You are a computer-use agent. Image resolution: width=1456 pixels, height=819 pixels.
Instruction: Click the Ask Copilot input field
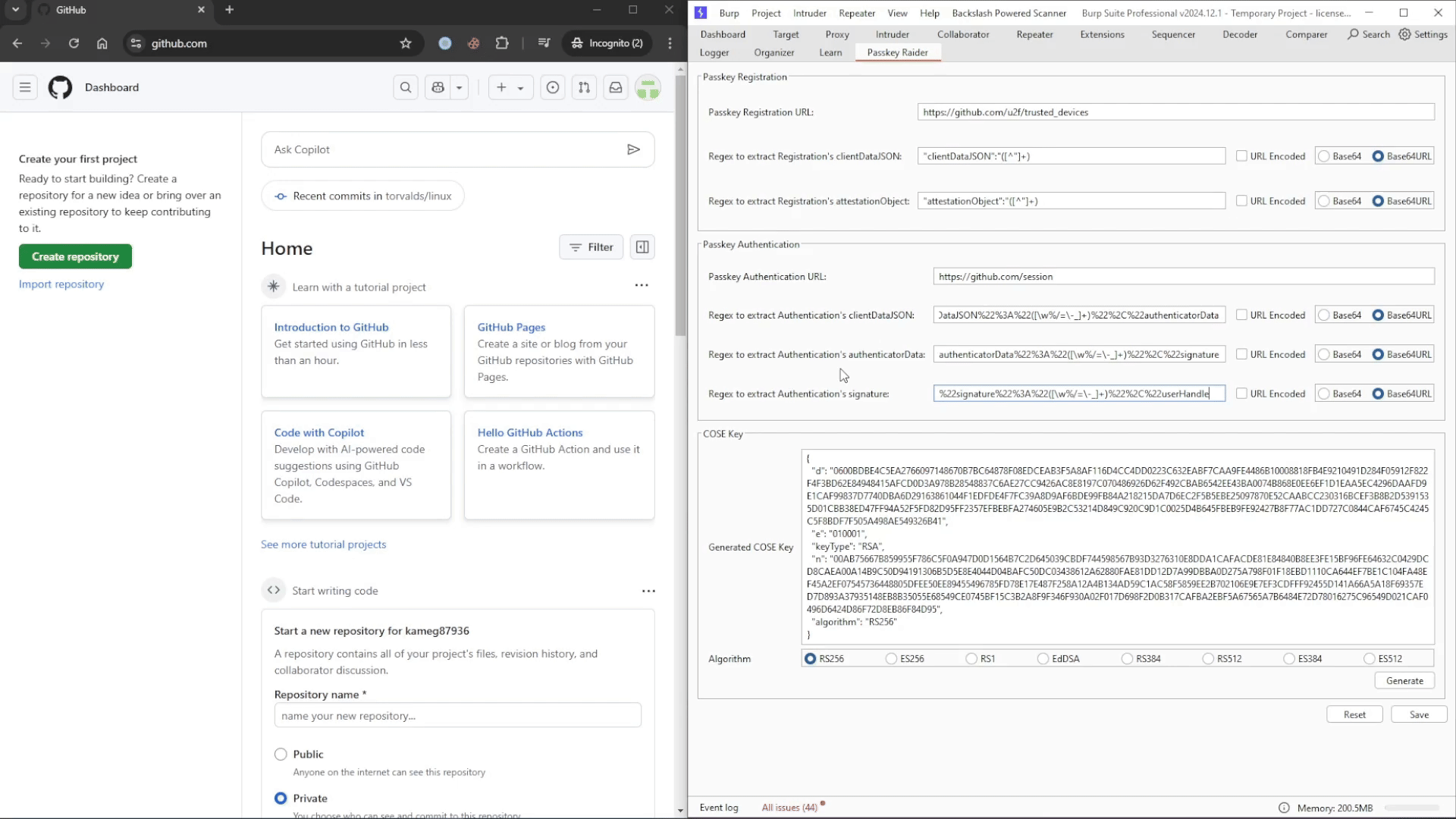point(458,149)
